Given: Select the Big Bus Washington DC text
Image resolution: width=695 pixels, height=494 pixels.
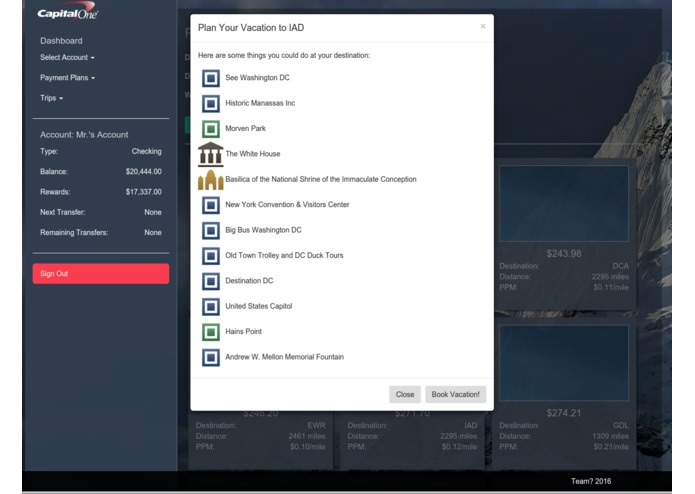Looking at the screenshot, I should click(263, 230).
